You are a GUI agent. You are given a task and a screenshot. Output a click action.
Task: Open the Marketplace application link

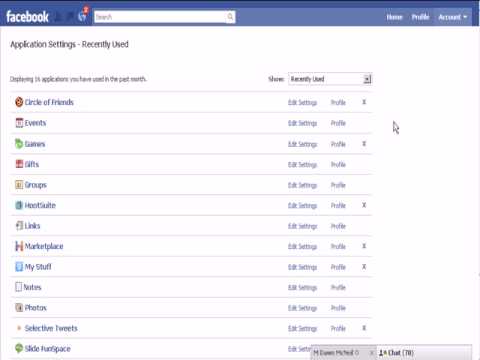pos(44,246)
